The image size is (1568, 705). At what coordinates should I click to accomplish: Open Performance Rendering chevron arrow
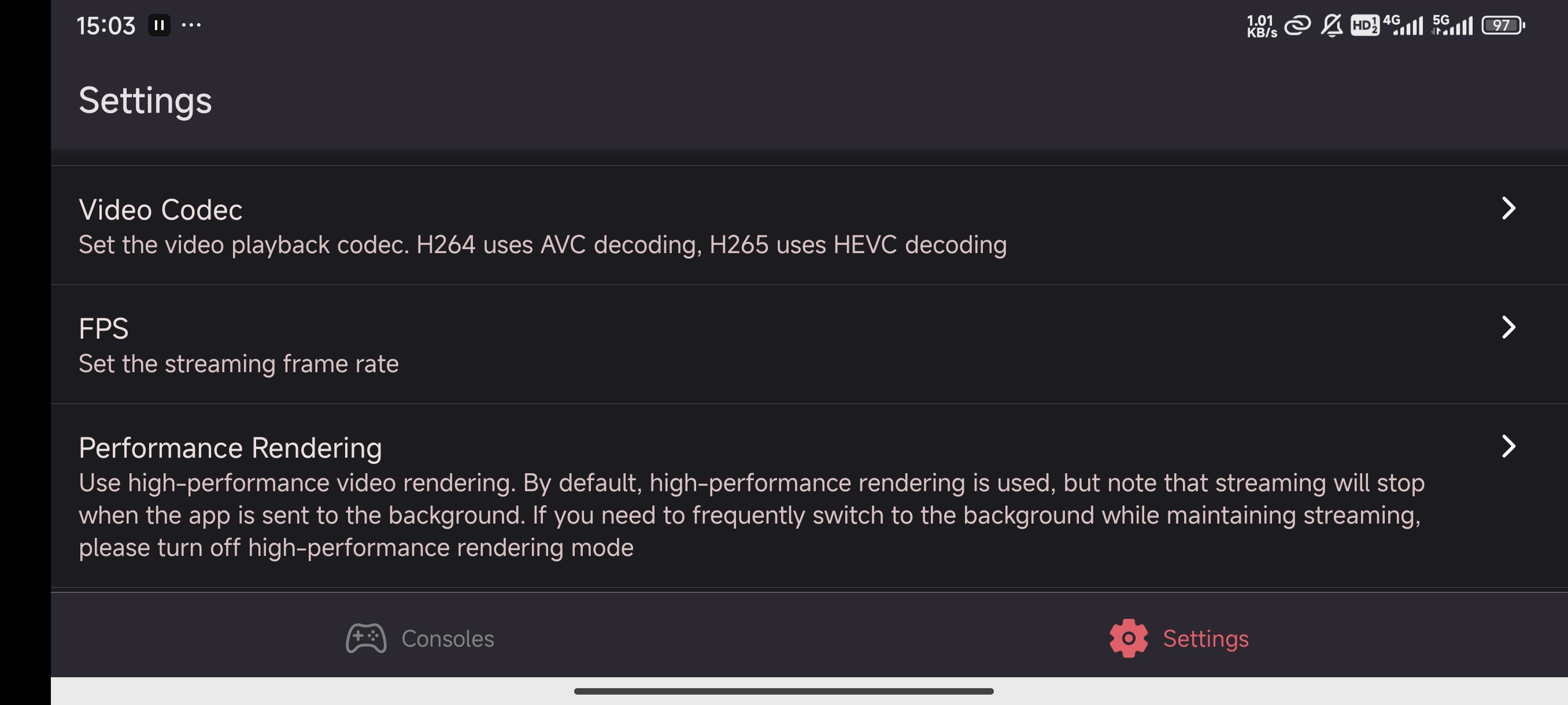1508,446
